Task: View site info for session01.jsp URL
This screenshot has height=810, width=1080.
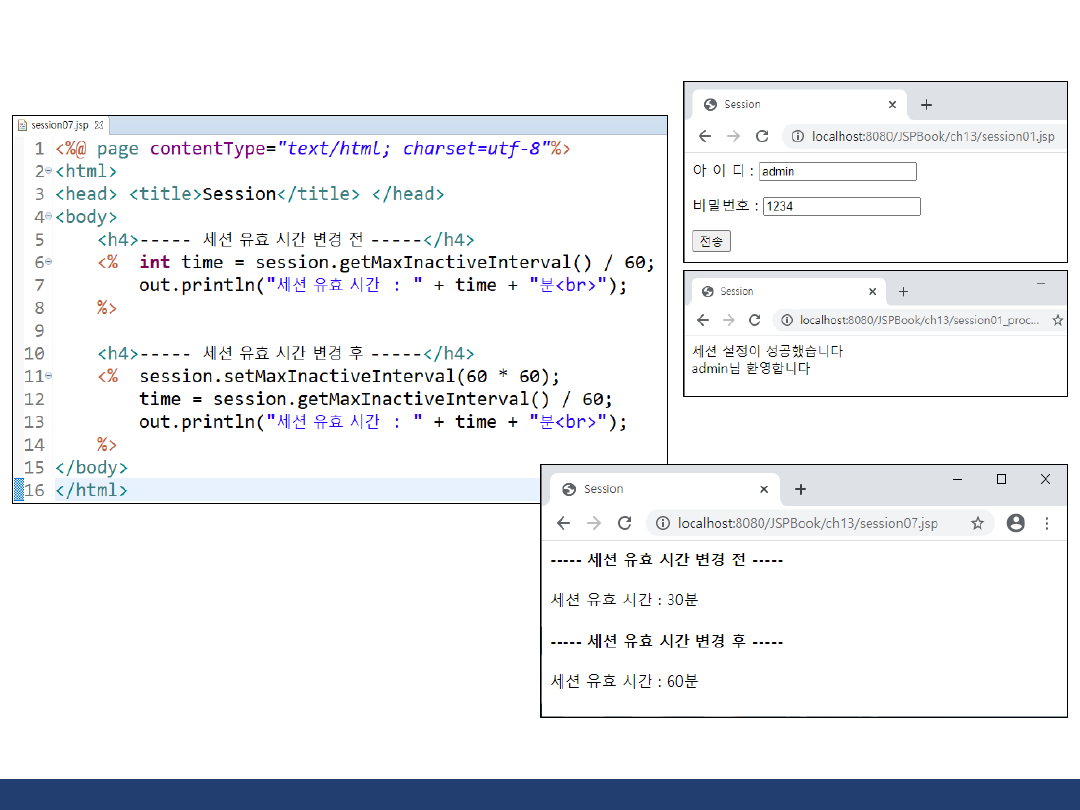Action: pos(798,137)
